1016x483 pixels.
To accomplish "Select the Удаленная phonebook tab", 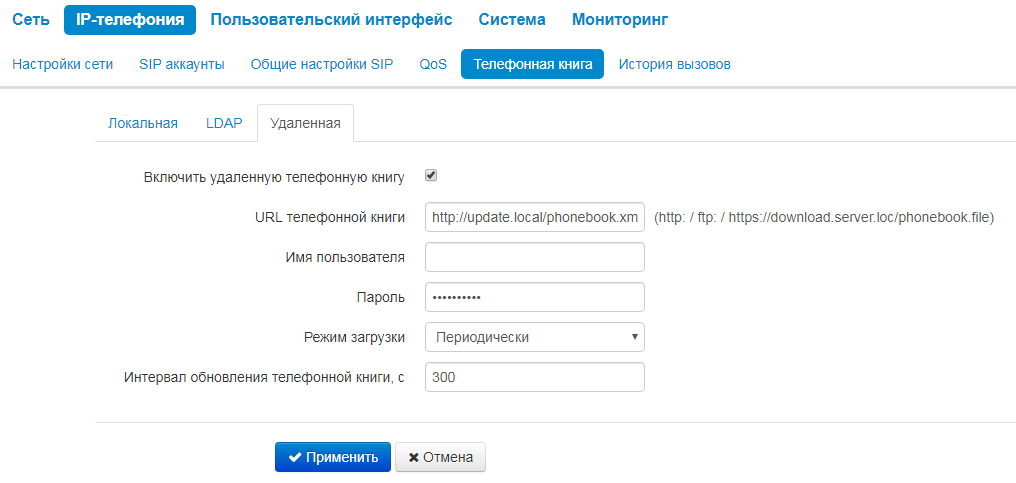I will pos(305,123).
